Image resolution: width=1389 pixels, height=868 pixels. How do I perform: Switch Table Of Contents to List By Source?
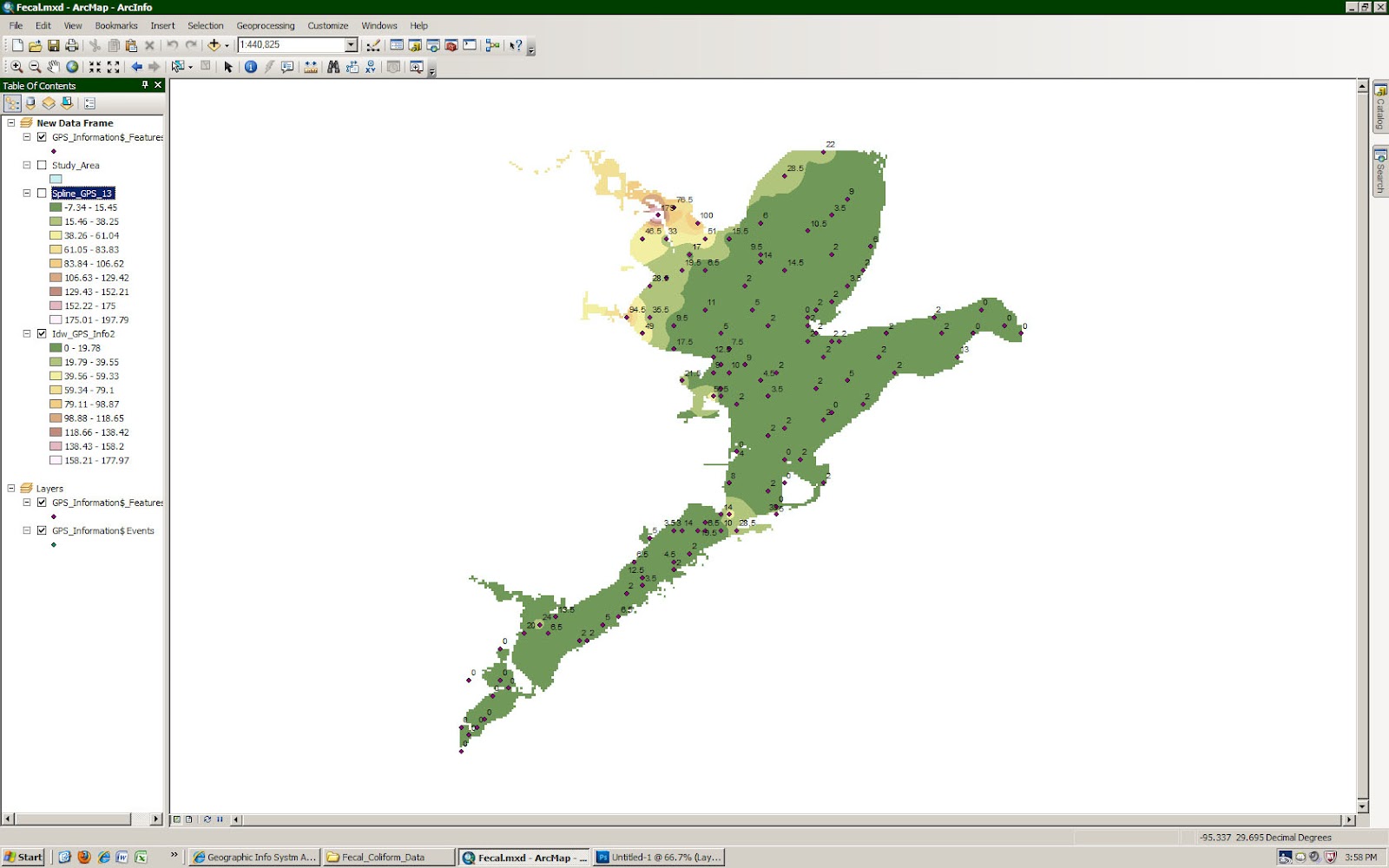tap(30, 103)
